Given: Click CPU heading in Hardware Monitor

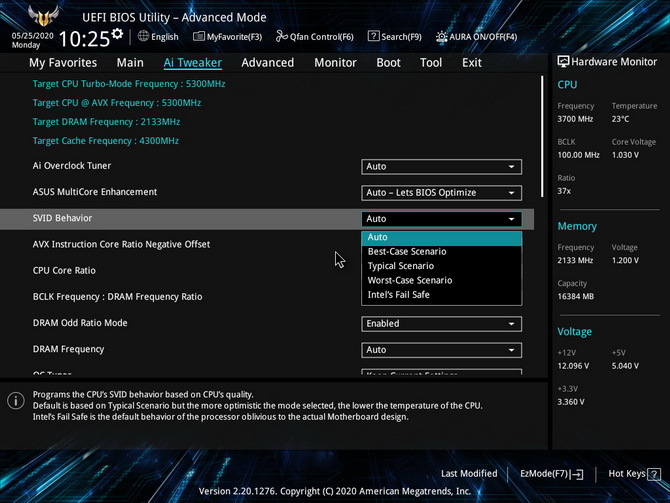Looking at the screenshot, I should (567, 85).
